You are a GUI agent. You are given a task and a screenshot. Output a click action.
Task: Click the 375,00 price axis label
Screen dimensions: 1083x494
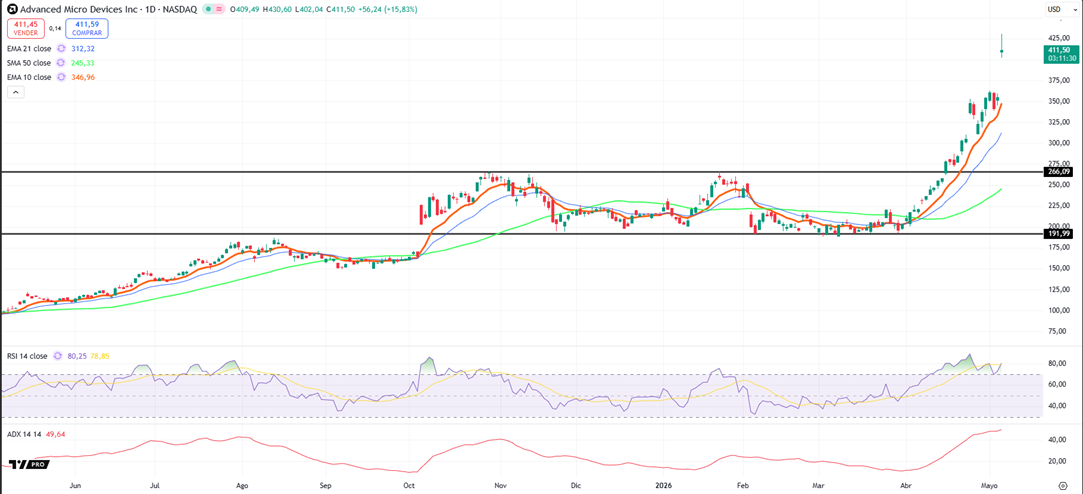(x=1060, y=80)
